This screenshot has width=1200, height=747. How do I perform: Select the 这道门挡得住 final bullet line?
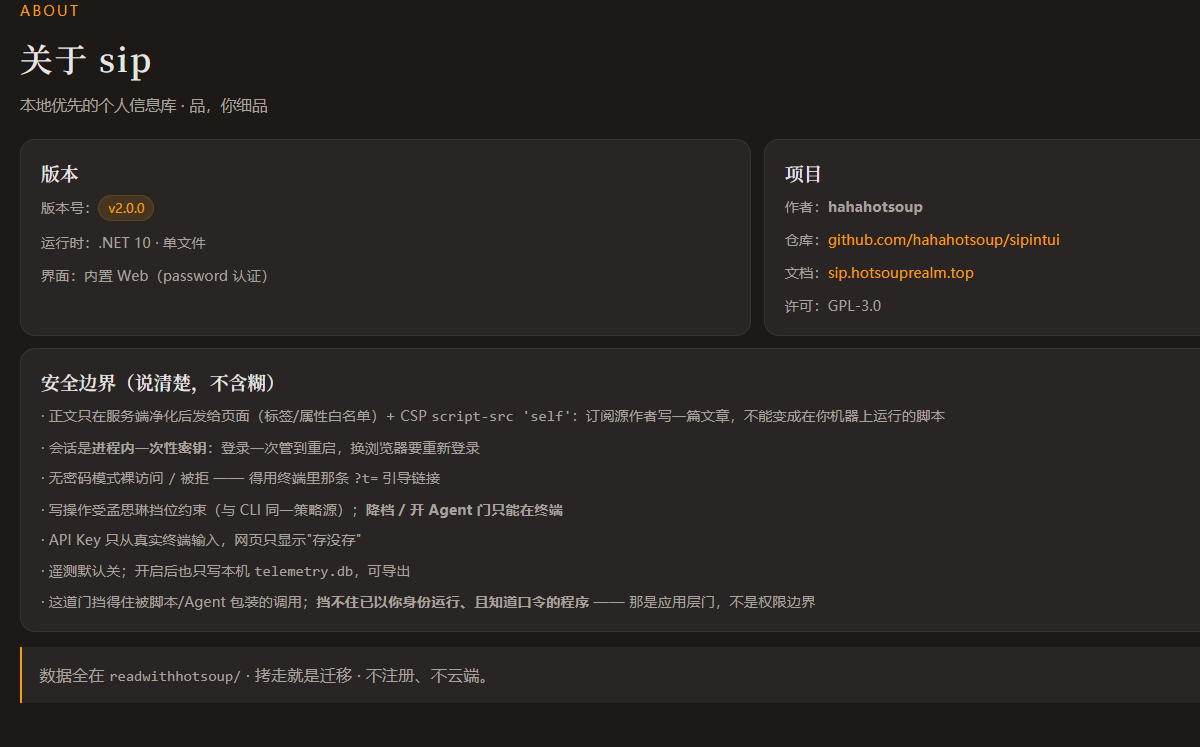(x=428, y=602)
